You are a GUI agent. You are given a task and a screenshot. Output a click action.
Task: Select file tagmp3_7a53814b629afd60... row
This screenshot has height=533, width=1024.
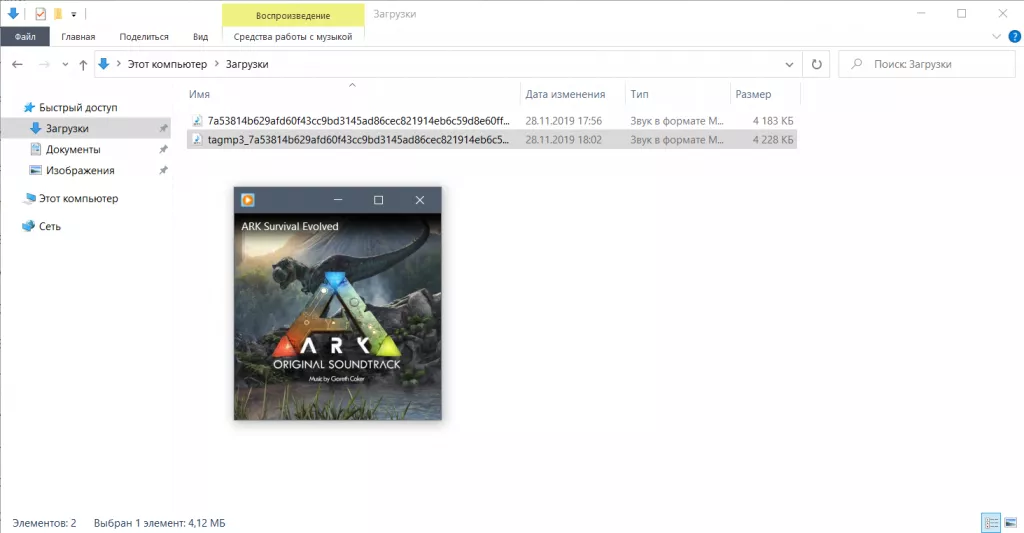pyautogui.click(x=491, y=140)
